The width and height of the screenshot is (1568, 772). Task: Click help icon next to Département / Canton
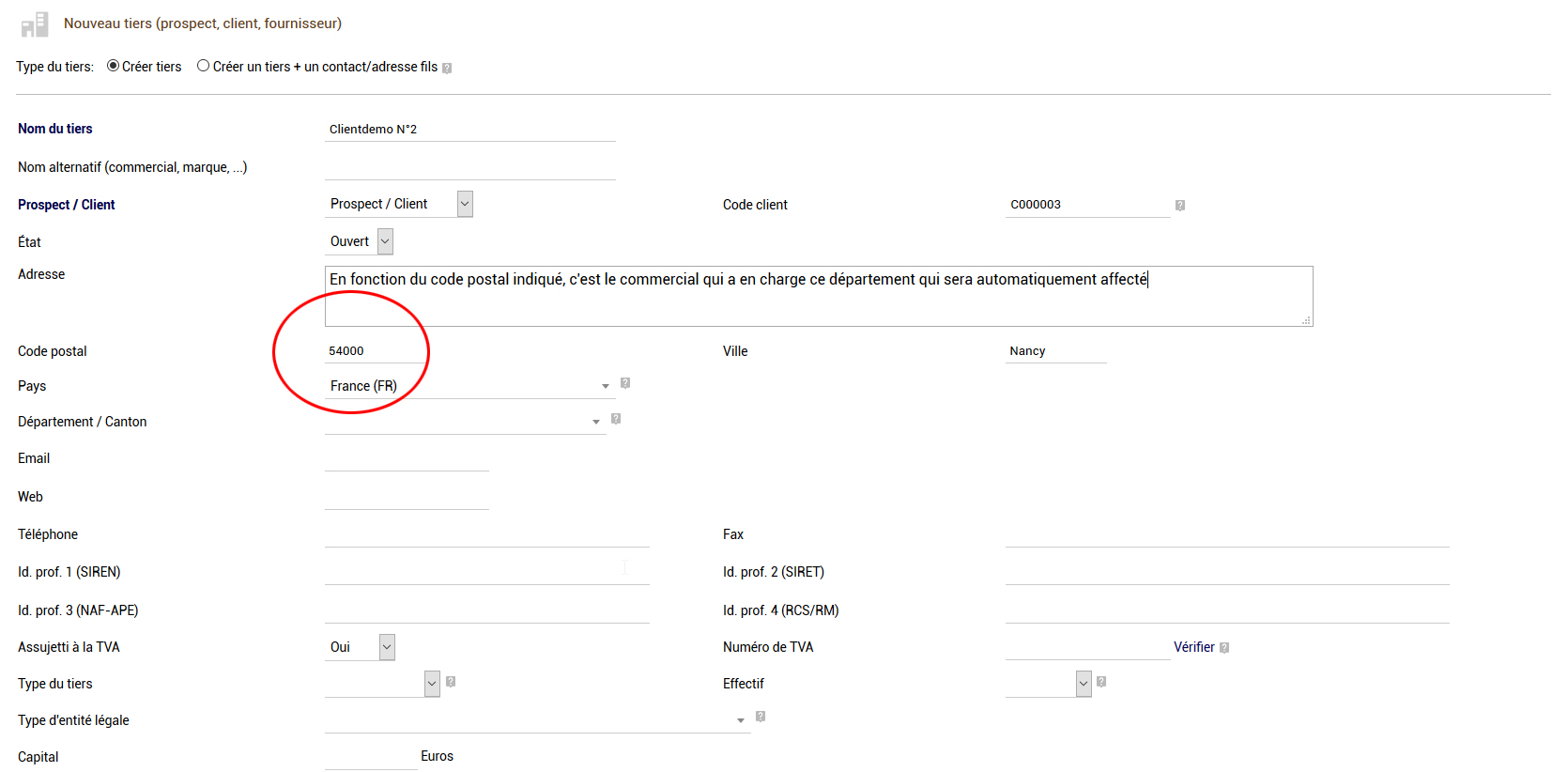click(616, 419)
